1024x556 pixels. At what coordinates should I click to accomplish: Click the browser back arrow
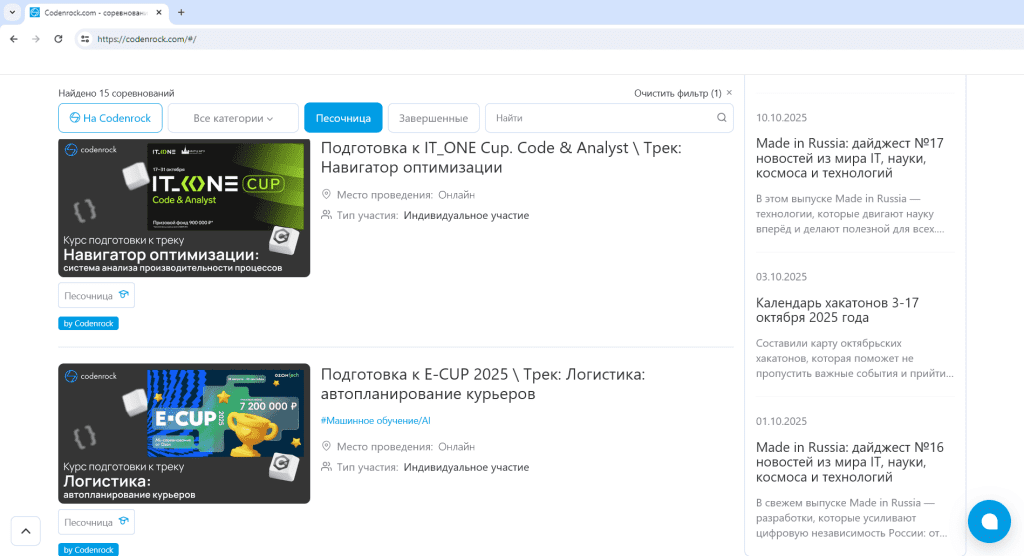pos(13,39)
